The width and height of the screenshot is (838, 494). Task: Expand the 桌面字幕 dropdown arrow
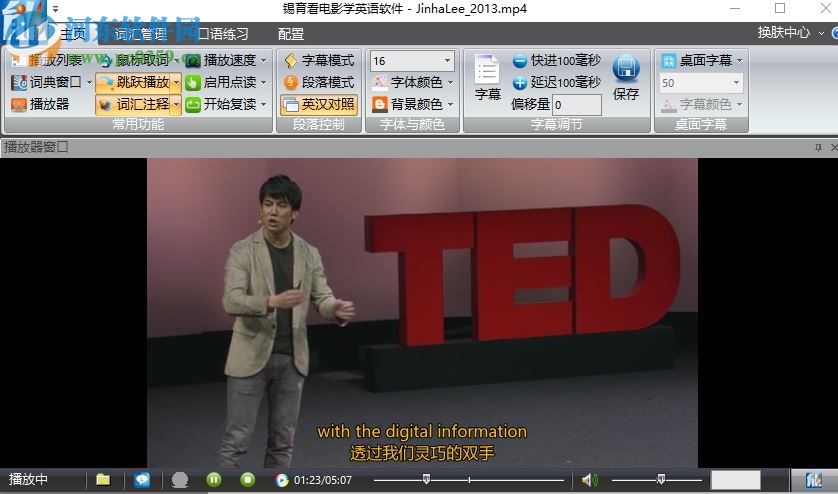click(740, 60)
